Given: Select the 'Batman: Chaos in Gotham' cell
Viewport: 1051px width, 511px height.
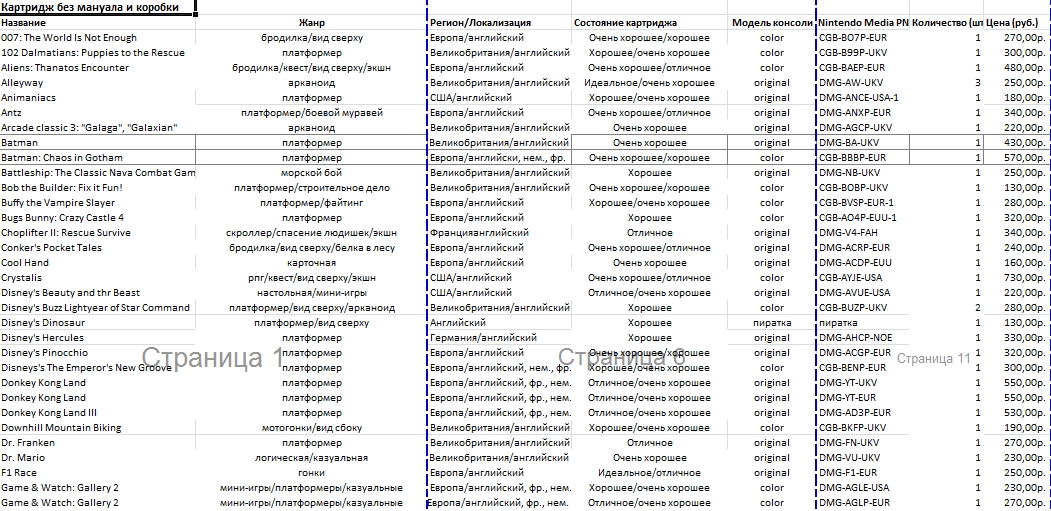Looking at the screenshot, I should point(98,158).
